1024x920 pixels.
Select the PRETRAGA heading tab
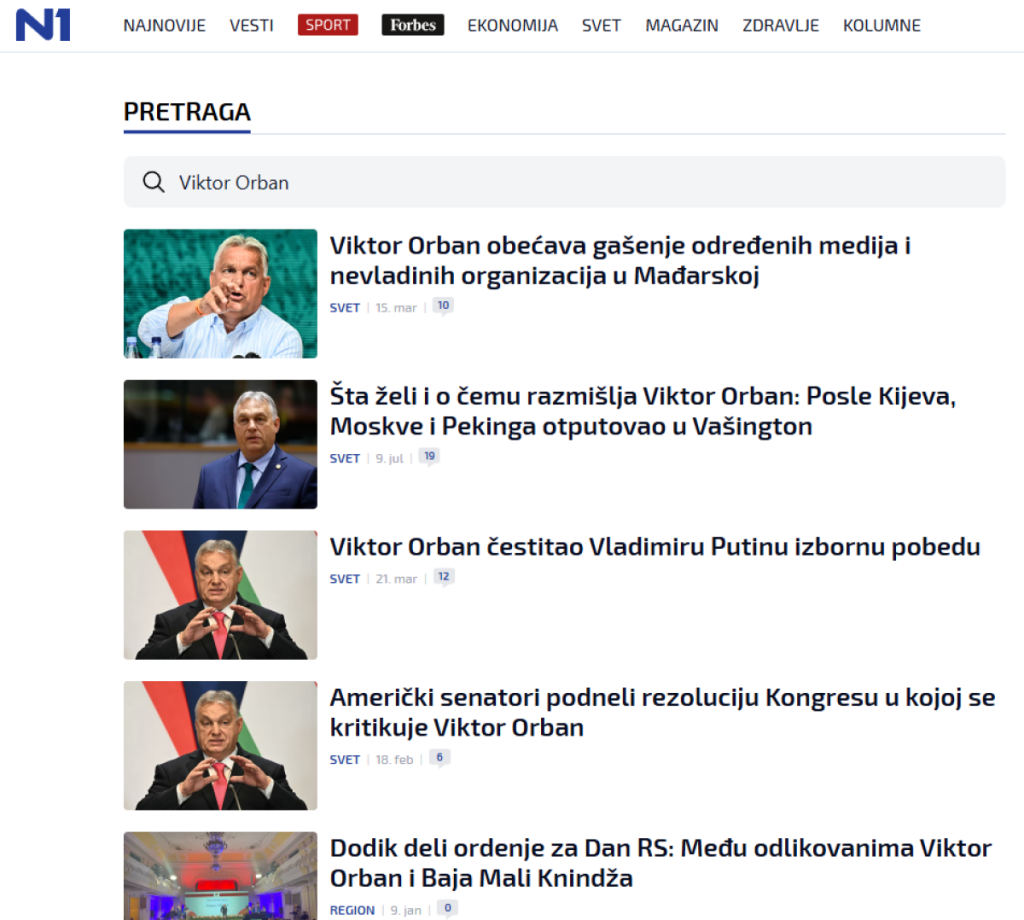point(187,112)
